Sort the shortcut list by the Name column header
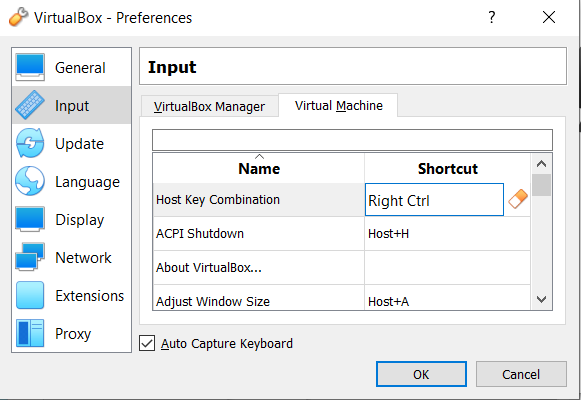 pos(259,169)
